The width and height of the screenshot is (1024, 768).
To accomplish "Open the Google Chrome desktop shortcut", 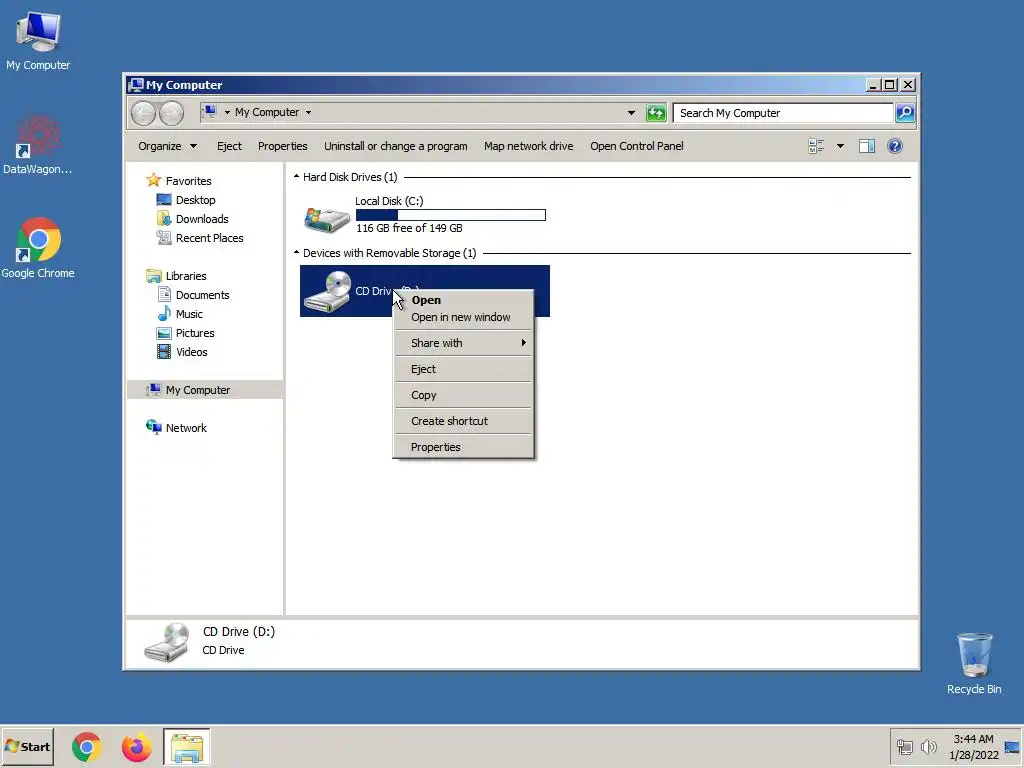I will (x=38, y=248).
